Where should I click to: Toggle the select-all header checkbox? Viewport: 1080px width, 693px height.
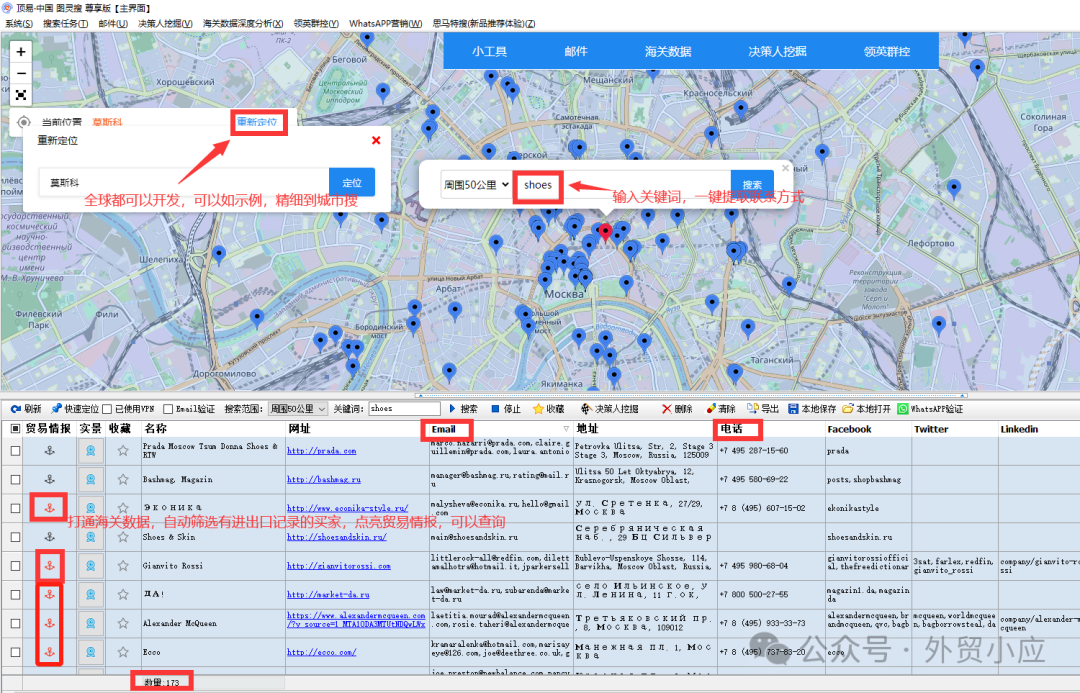coord(15,428)
